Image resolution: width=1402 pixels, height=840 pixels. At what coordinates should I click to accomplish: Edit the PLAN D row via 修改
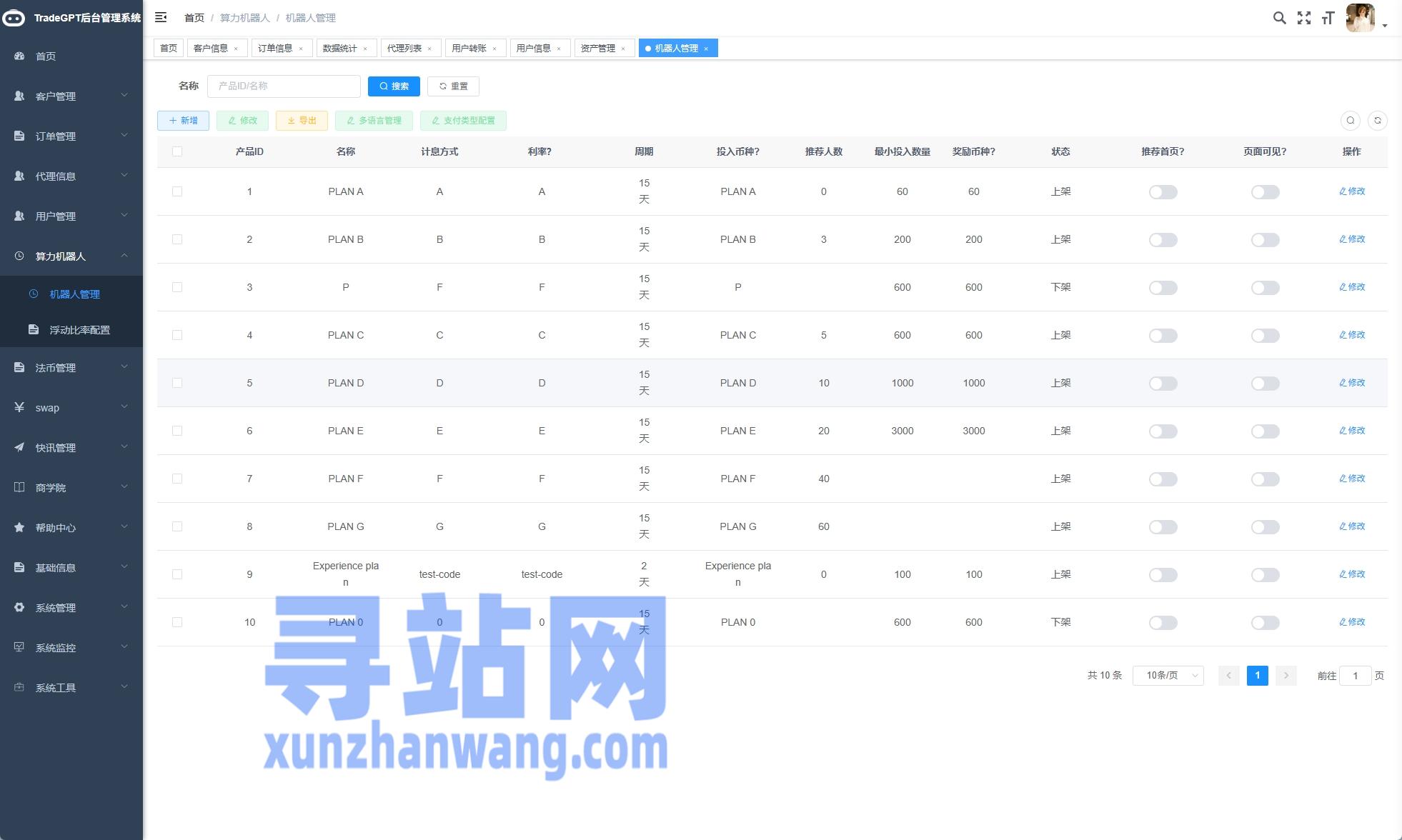point(1351,383)
